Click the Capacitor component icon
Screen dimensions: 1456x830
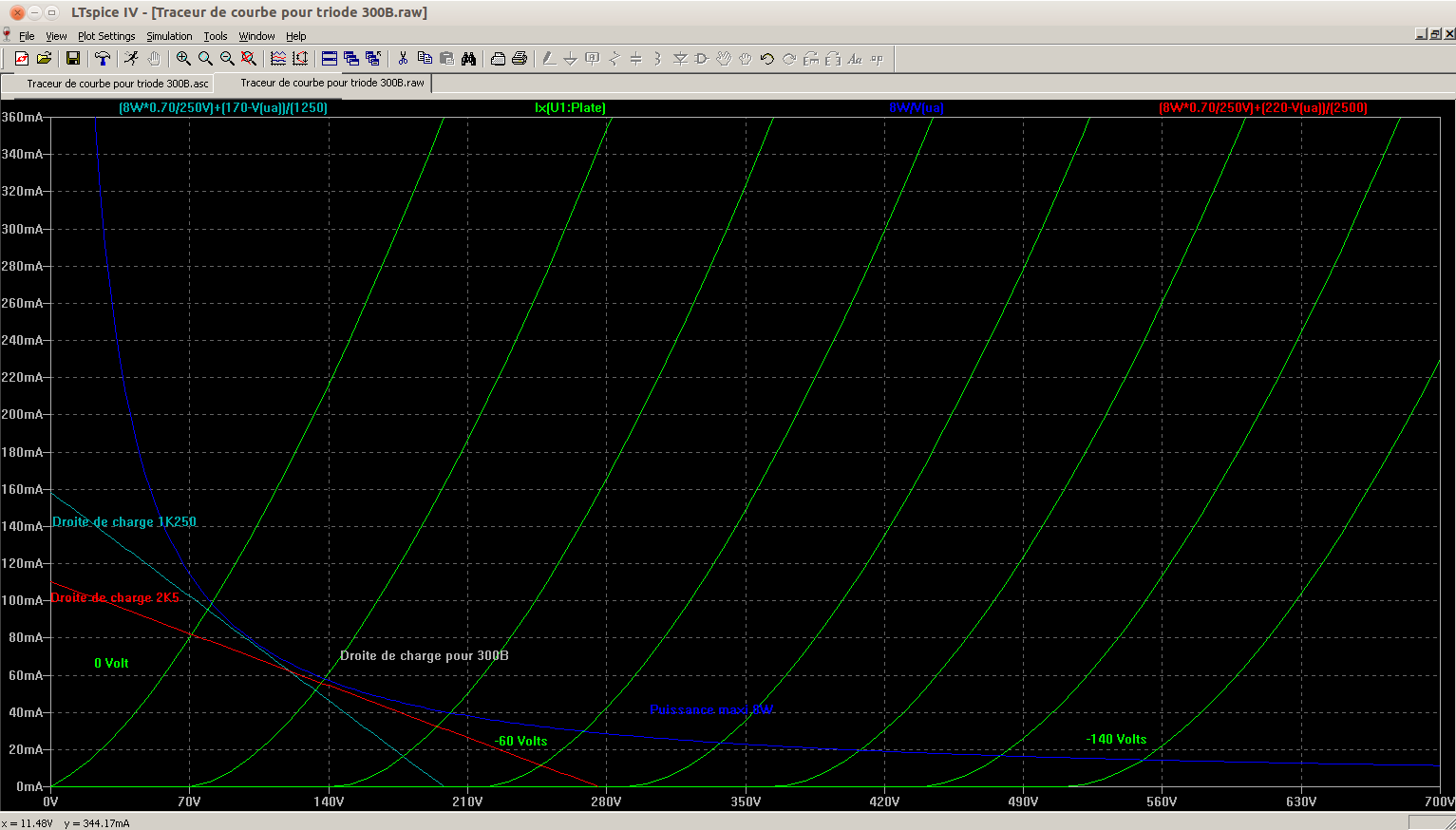click(636, 59)
